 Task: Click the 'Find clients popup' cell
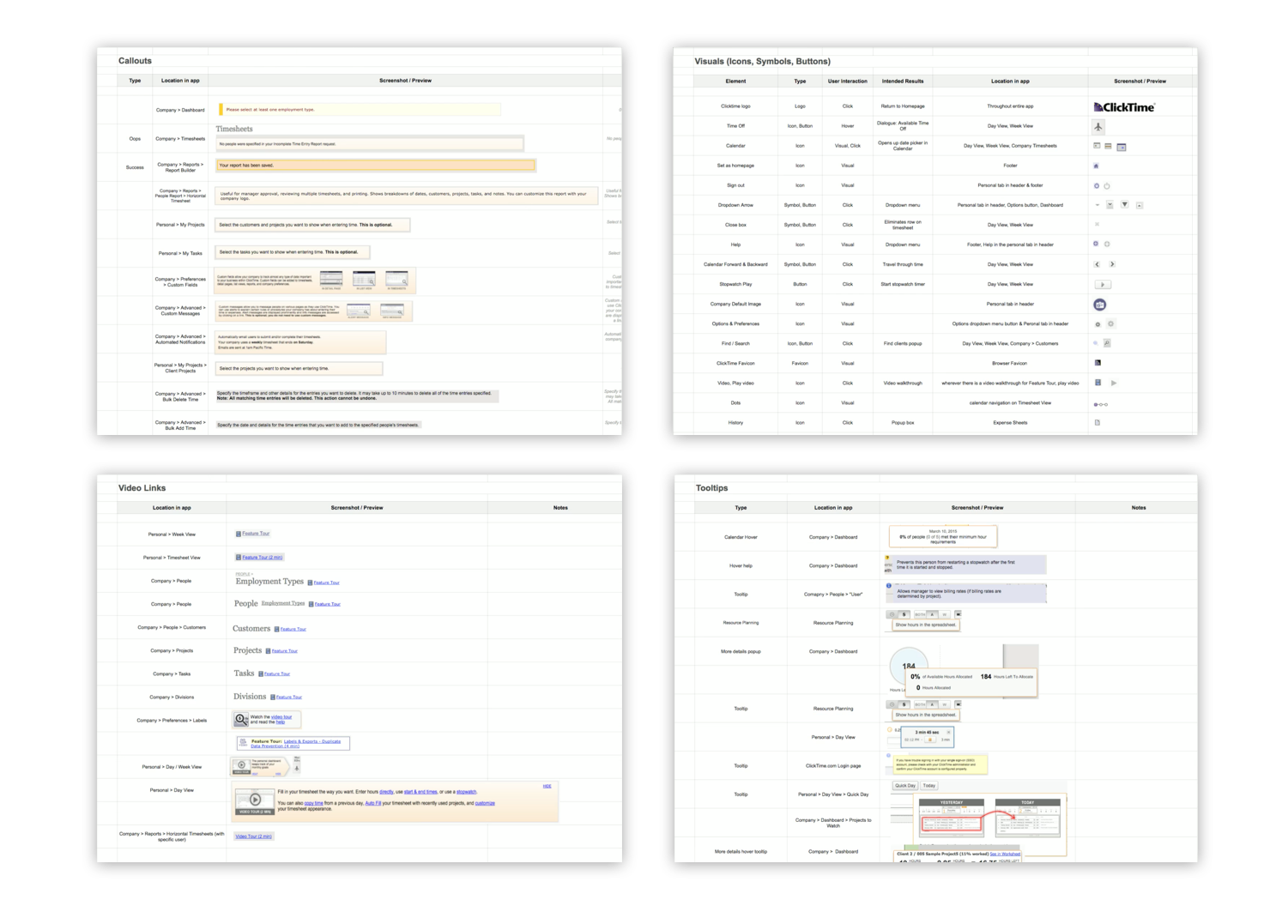pyautogui.click(x=903, y=344)
